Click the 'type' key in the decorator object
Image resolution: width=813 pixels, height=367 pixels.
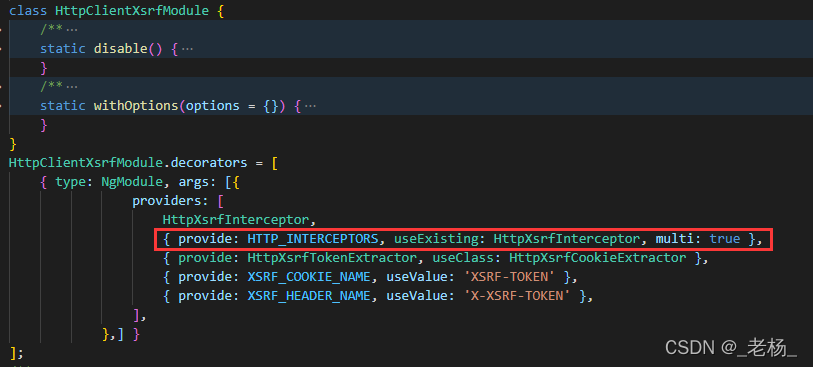71,182
